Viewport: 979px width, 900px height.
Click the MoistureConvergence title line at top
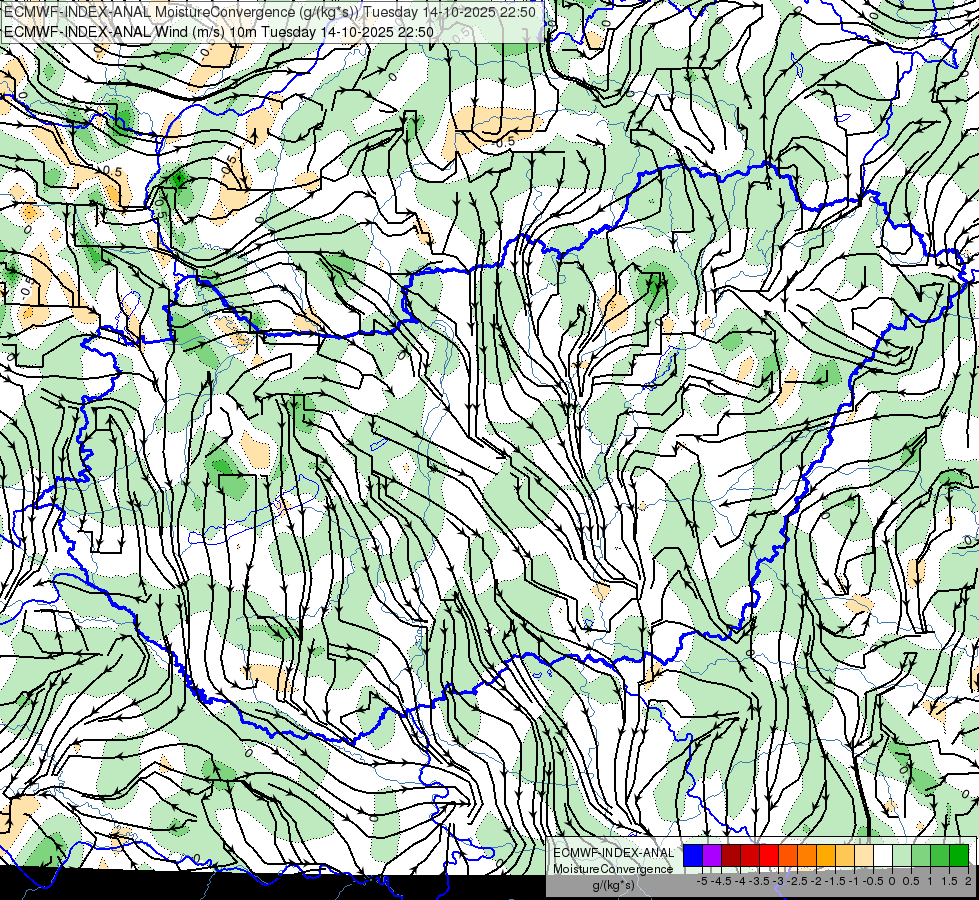point(270,12)
